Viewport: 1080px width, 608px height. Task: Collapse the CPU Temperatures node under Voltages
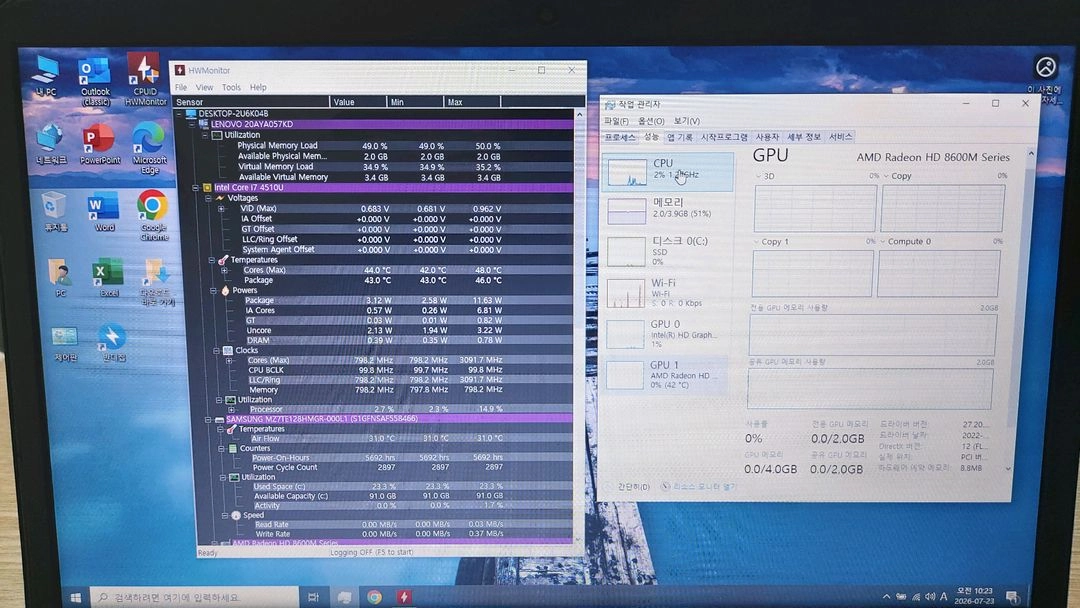point(212,260)
